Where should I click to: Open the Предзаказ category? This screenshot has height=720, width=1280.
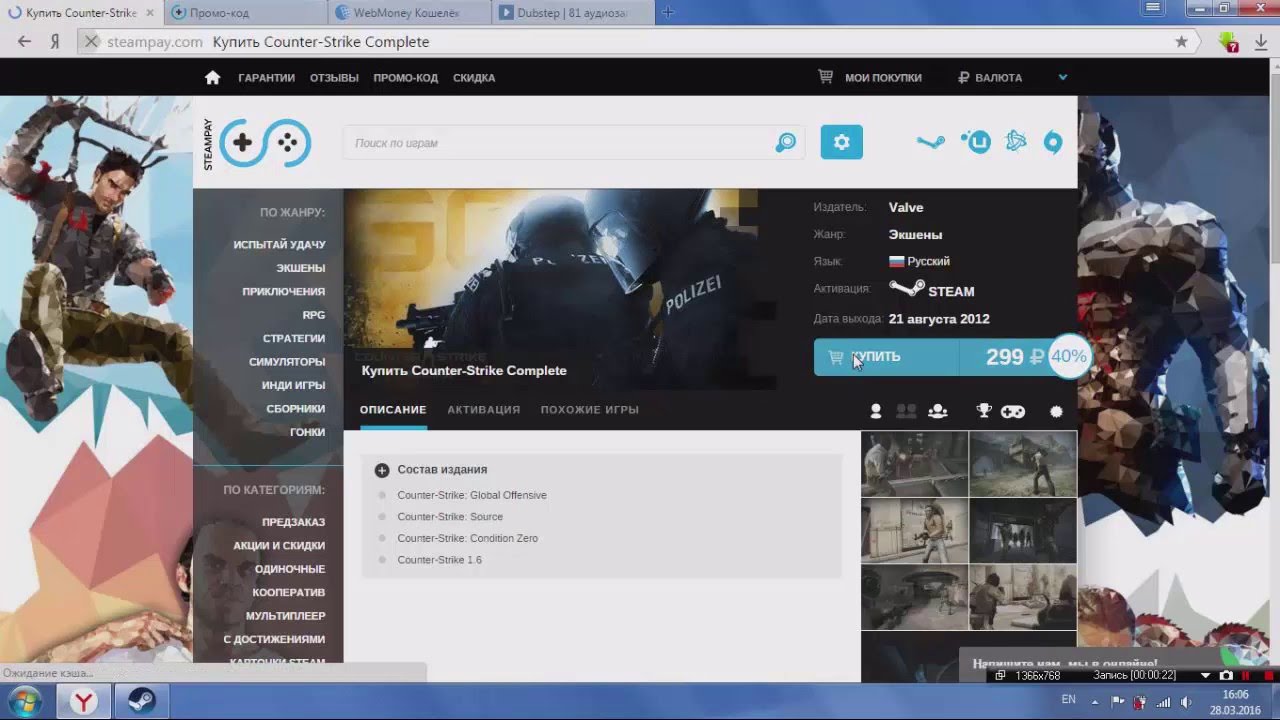coord(294,522)
